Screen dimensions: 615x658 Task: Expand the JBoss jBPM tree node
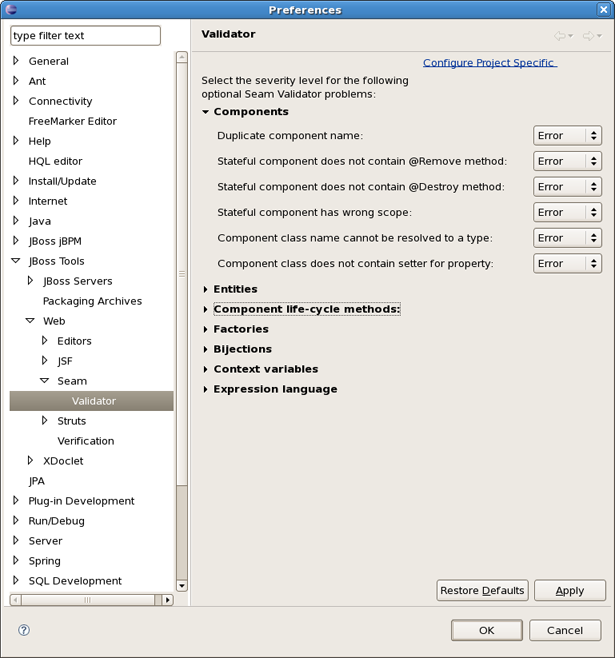click(16, 240)
